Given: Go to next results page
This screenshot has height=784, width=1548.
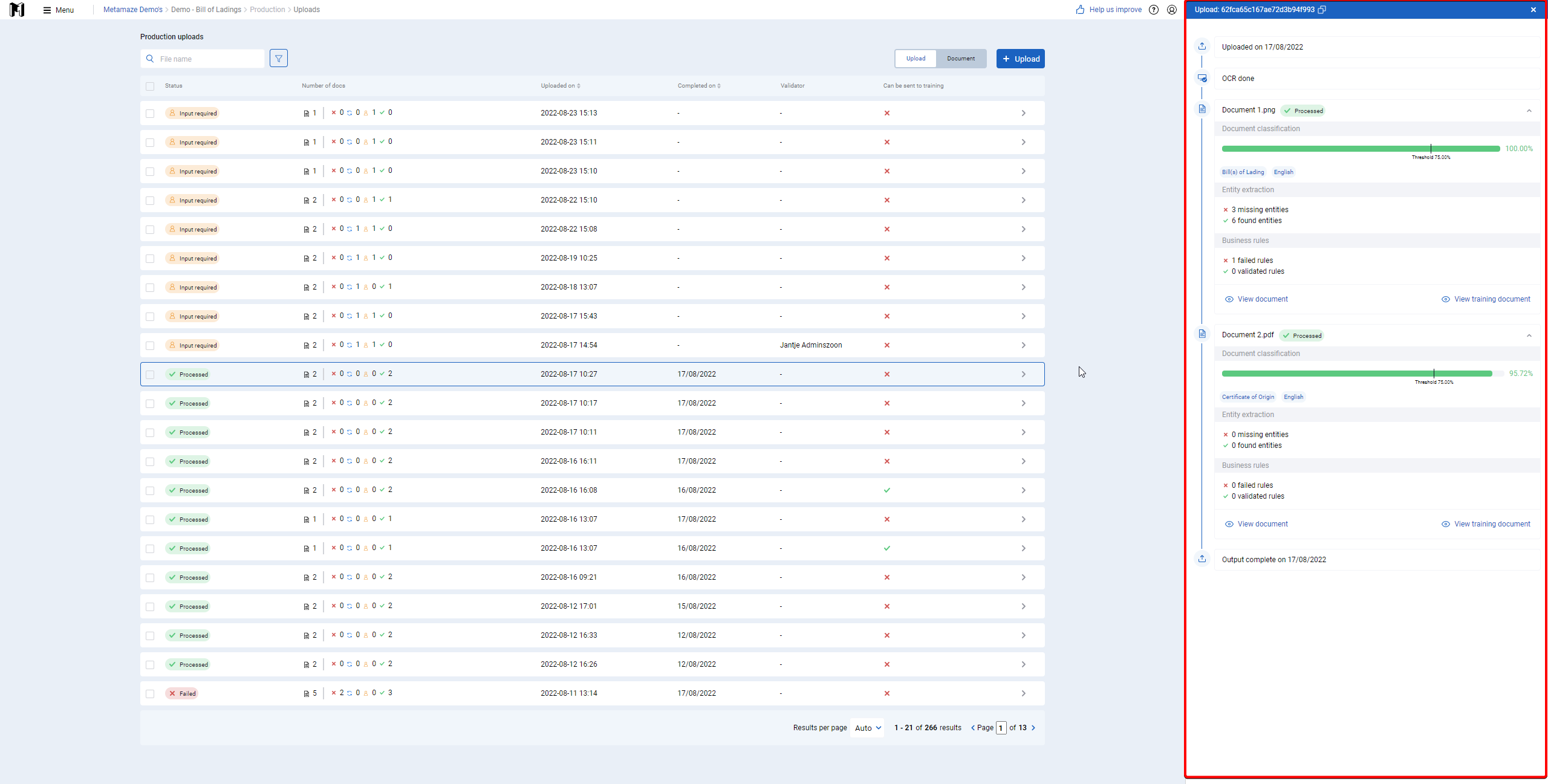Looking at the screenshot, I should [1033, 728].
